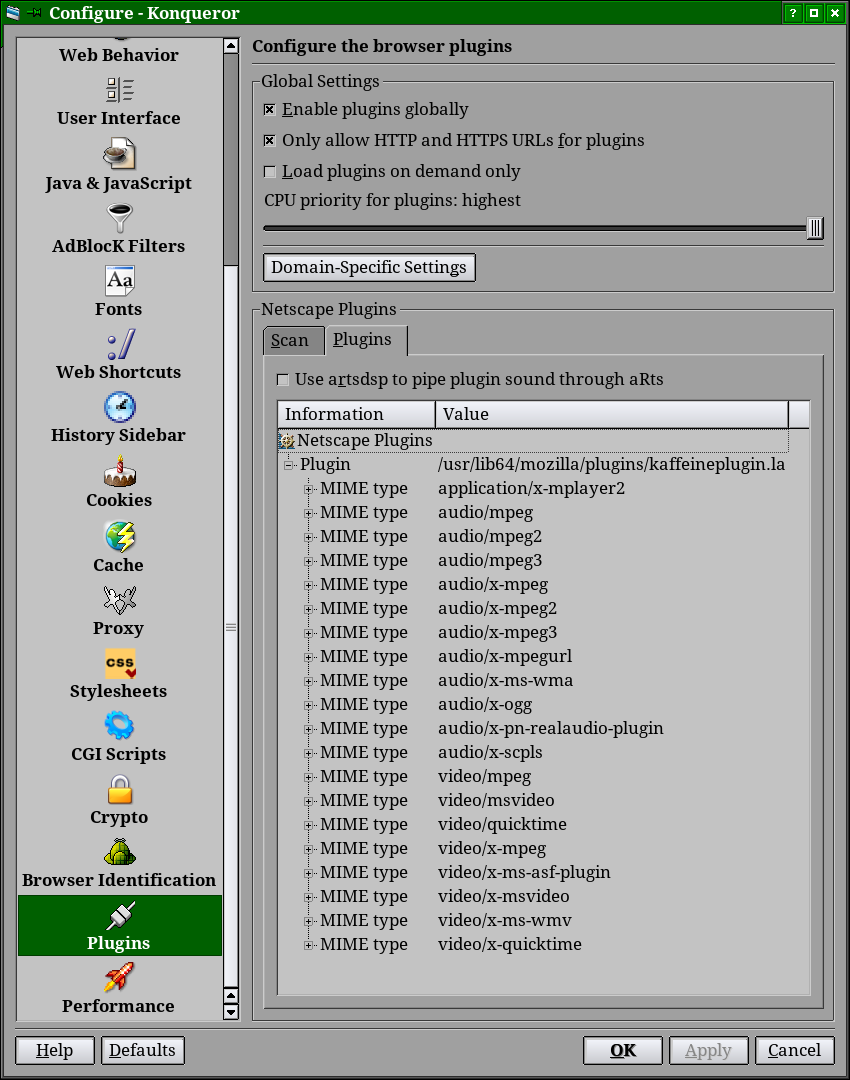Select the audio/x-mpeg value row

pyautogui.click(x=493, y=585)
